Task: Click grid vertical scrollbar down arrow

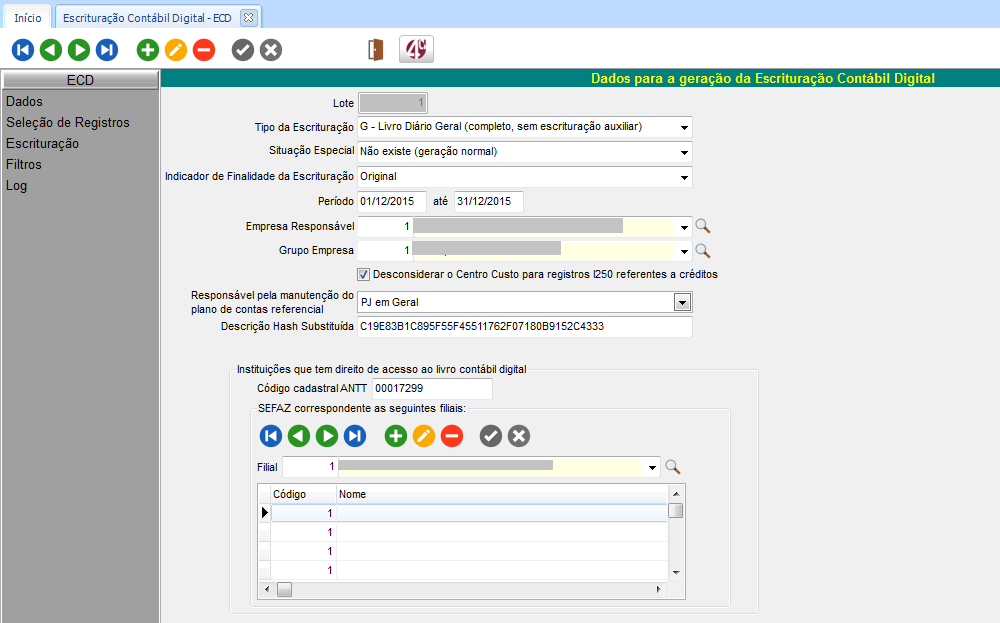Action: [x=676, y=573]
